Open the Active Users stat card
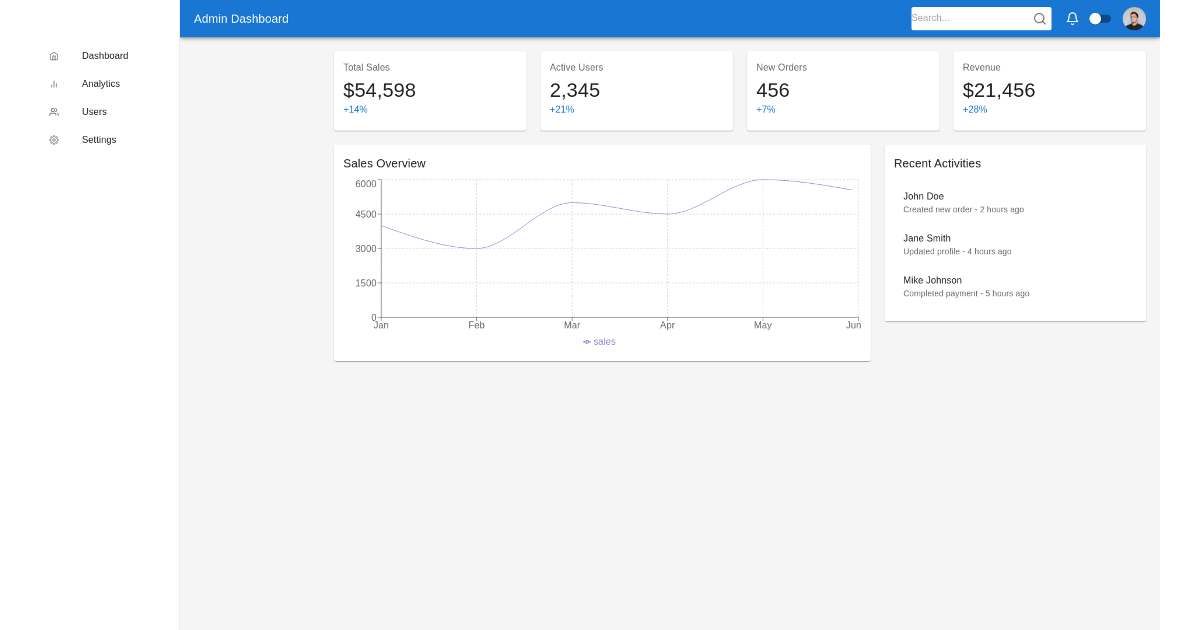The width and height of the screenshot is (1200, 630). pyautogui.click(x=636, y=91)
